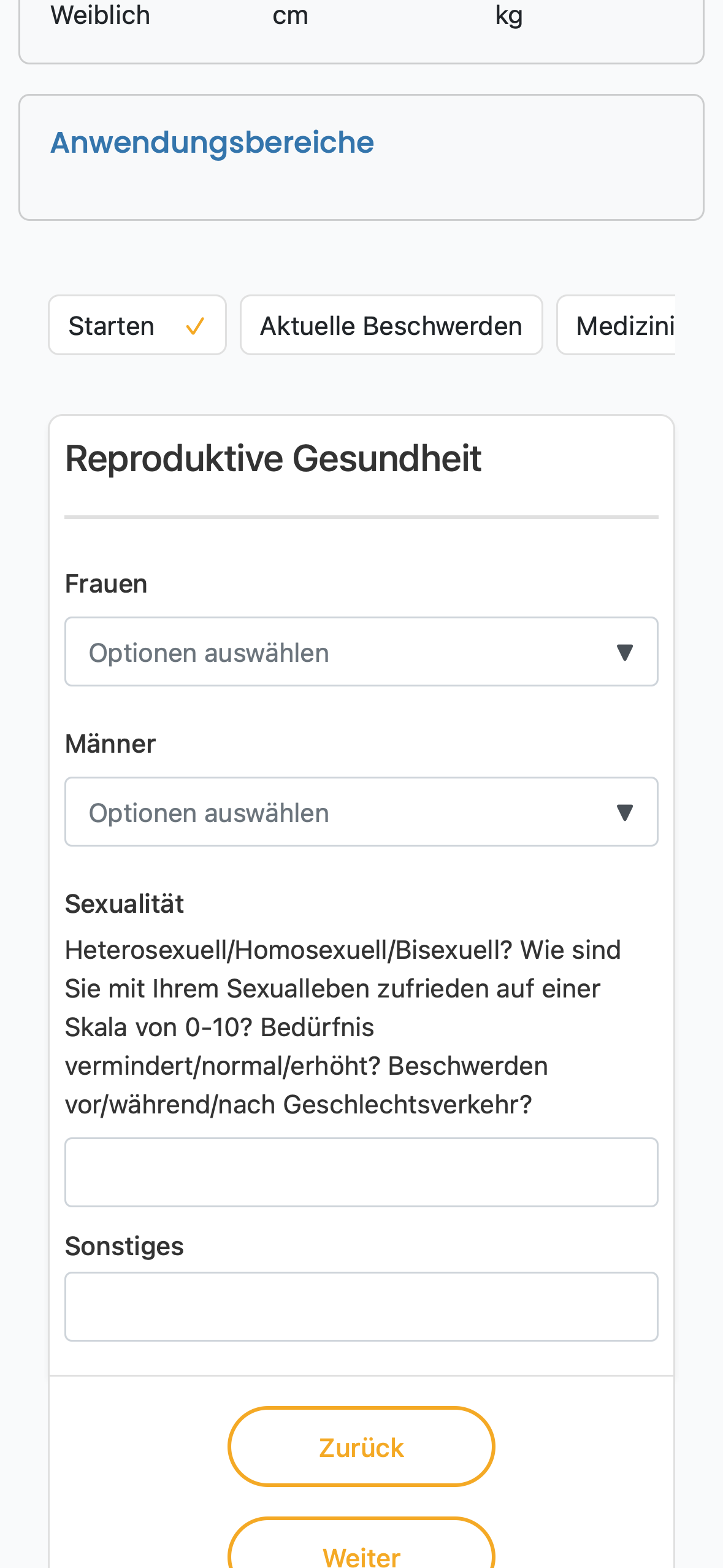
Task: Switch to the Aktuelle Beschwerden tab
Action: (x=391, y=325)
